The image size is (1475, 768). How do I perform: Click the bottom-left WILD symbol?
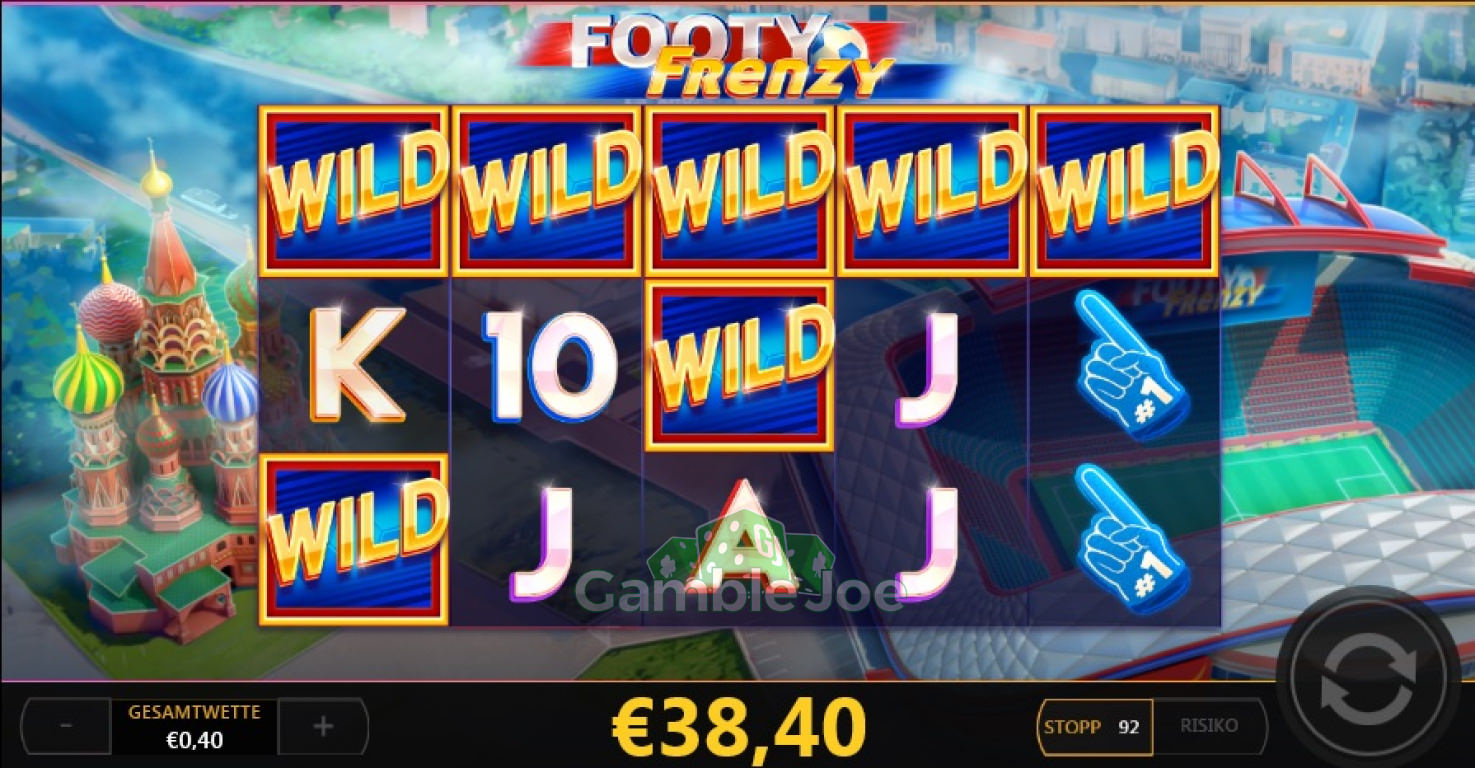click(x=353, y=540)
